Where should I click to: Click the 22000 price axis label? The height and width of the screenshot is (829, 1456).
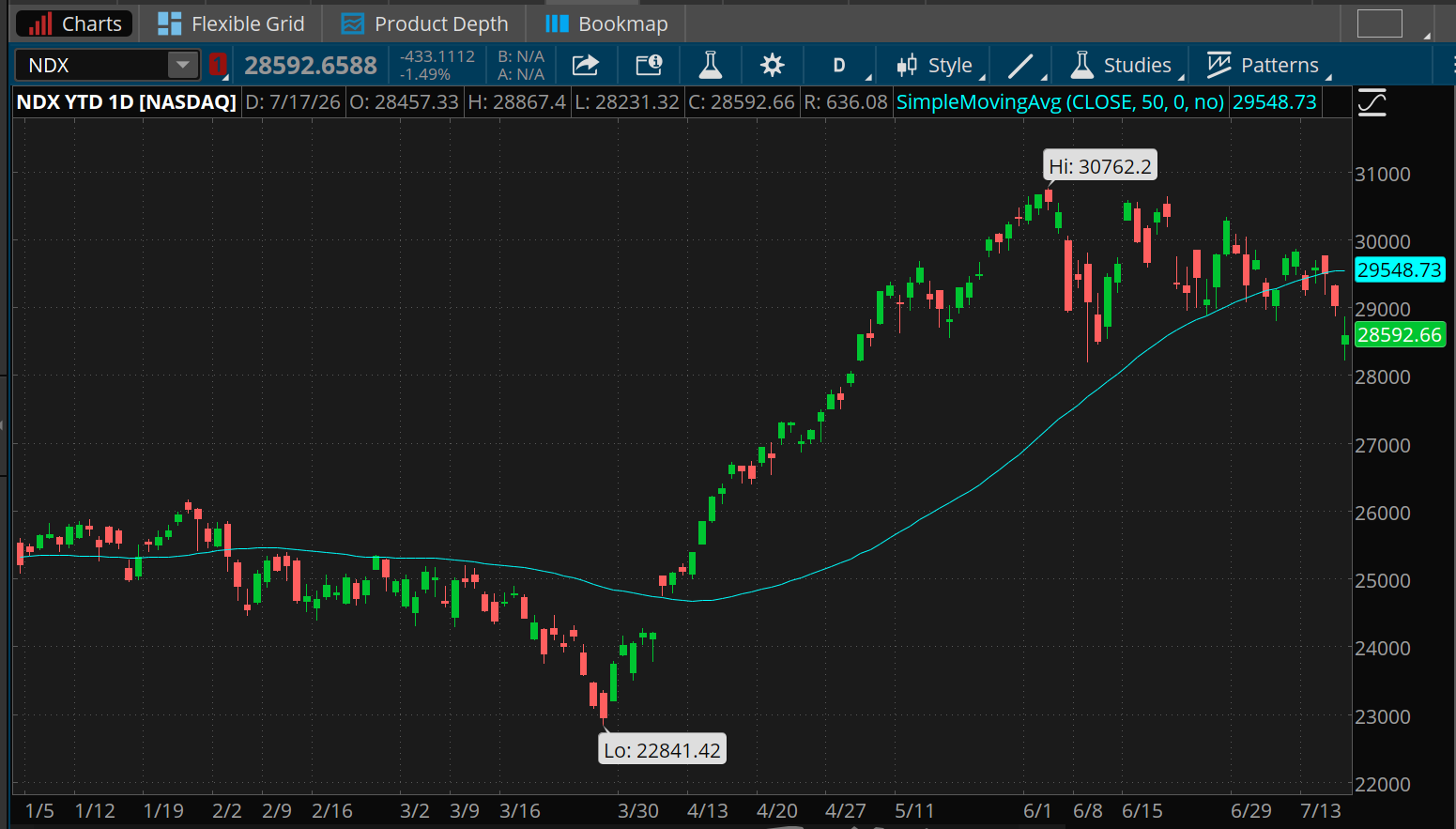pos(1382,784)
